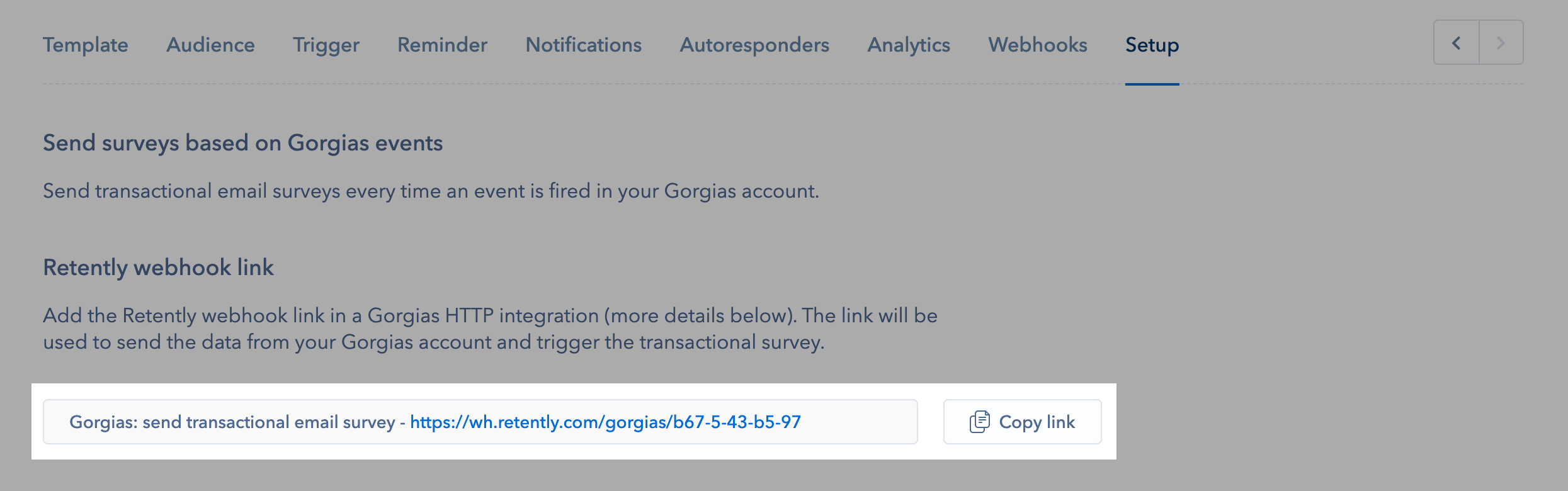Click the transactional email surveys description text
1568x491 pixels.
[x=431, y=191]
